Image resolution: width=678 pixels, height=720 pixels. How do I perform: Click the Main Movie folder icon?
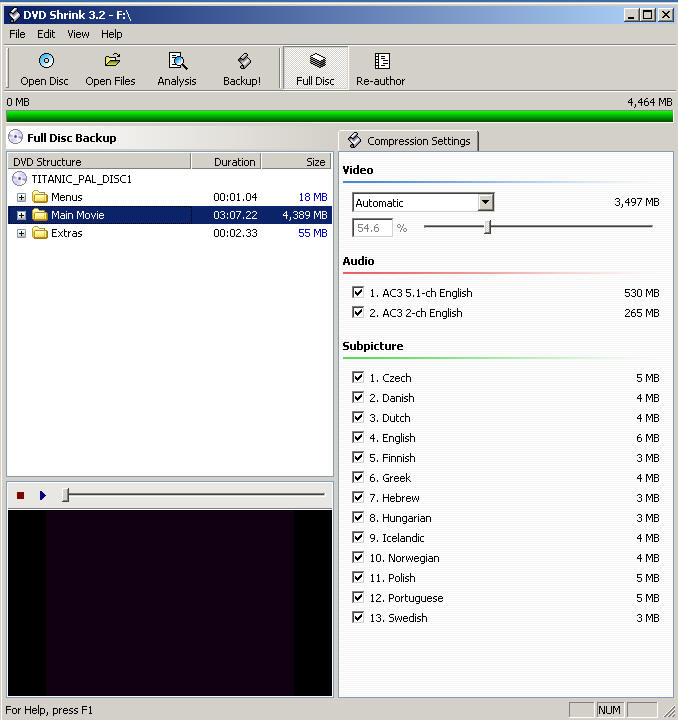click(40, 215)
